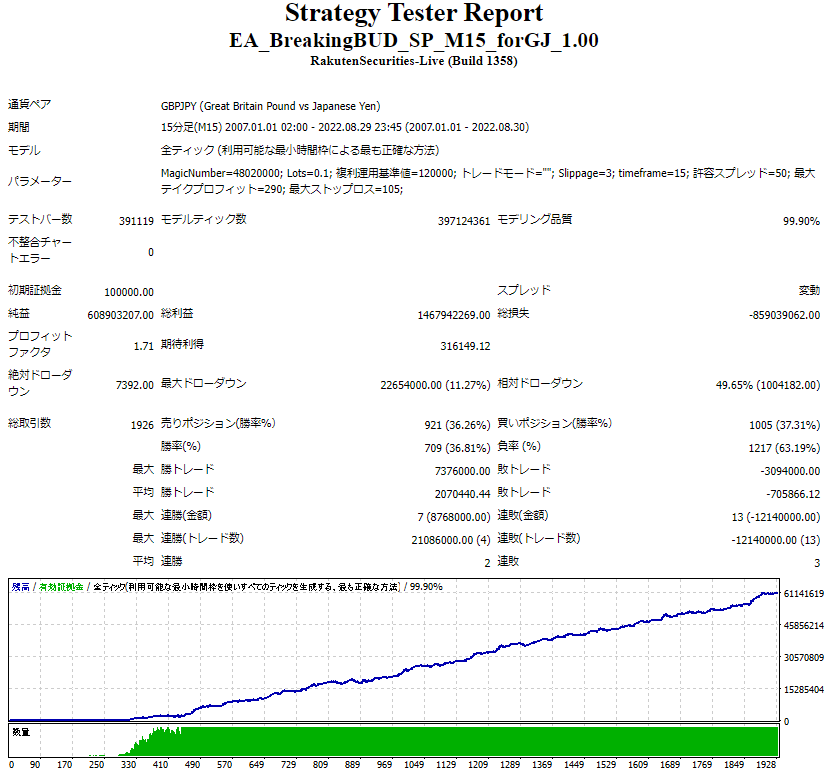
Task: Click the average profit trade value '2070440.44'
Action: coord(462,494)
